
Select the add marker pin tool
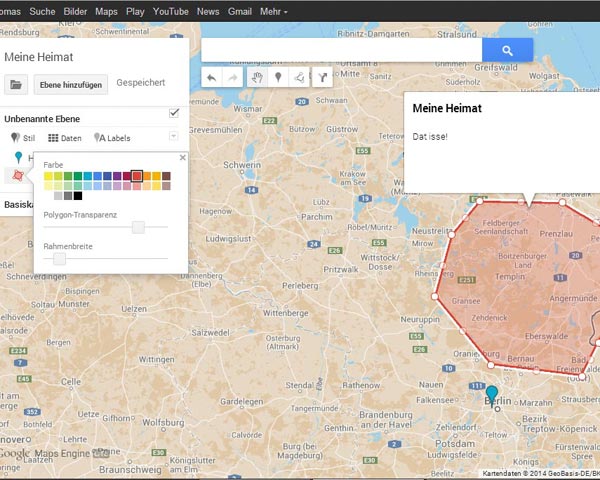pos(278,78)
